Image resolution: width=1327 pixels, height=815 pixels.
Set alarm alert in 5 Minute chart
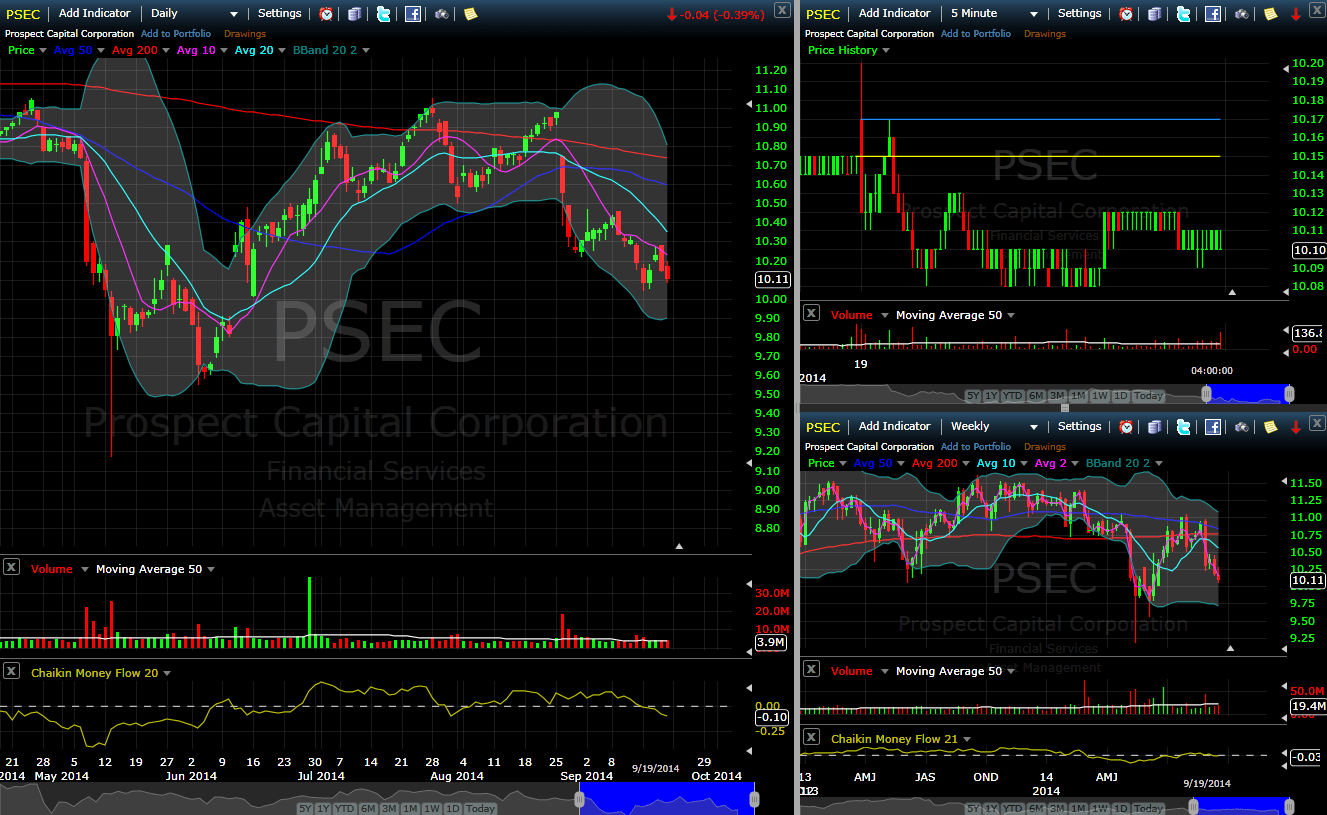[x=1126, y=14]
